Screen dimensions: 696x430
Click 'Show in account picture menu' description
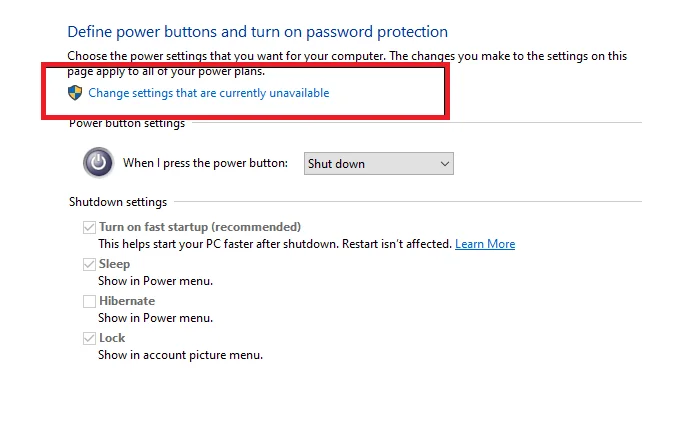[x=179, y=355]
